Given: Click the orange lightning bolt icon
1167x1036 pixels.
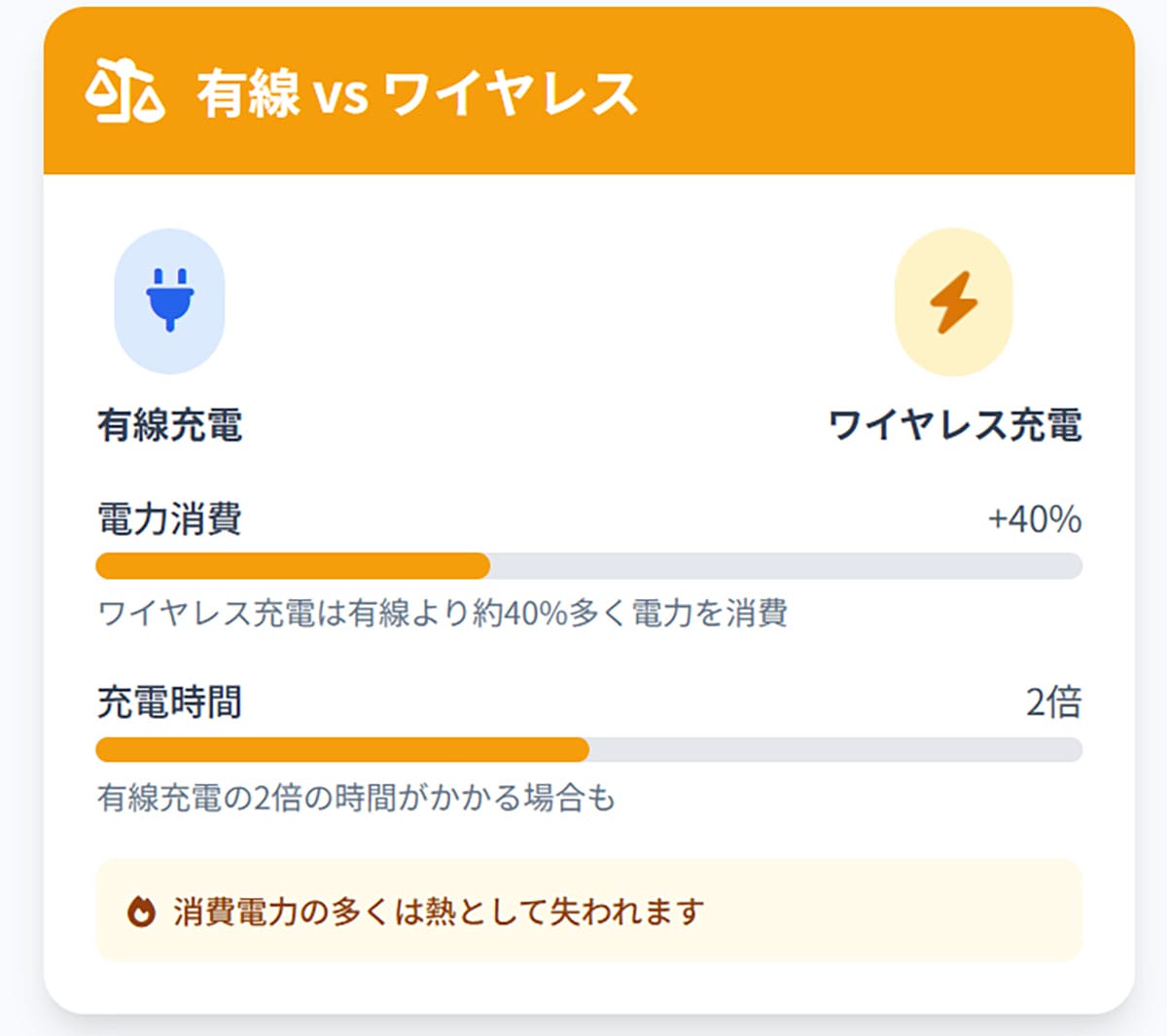Looking at the screenshot, I should point(953,302).
